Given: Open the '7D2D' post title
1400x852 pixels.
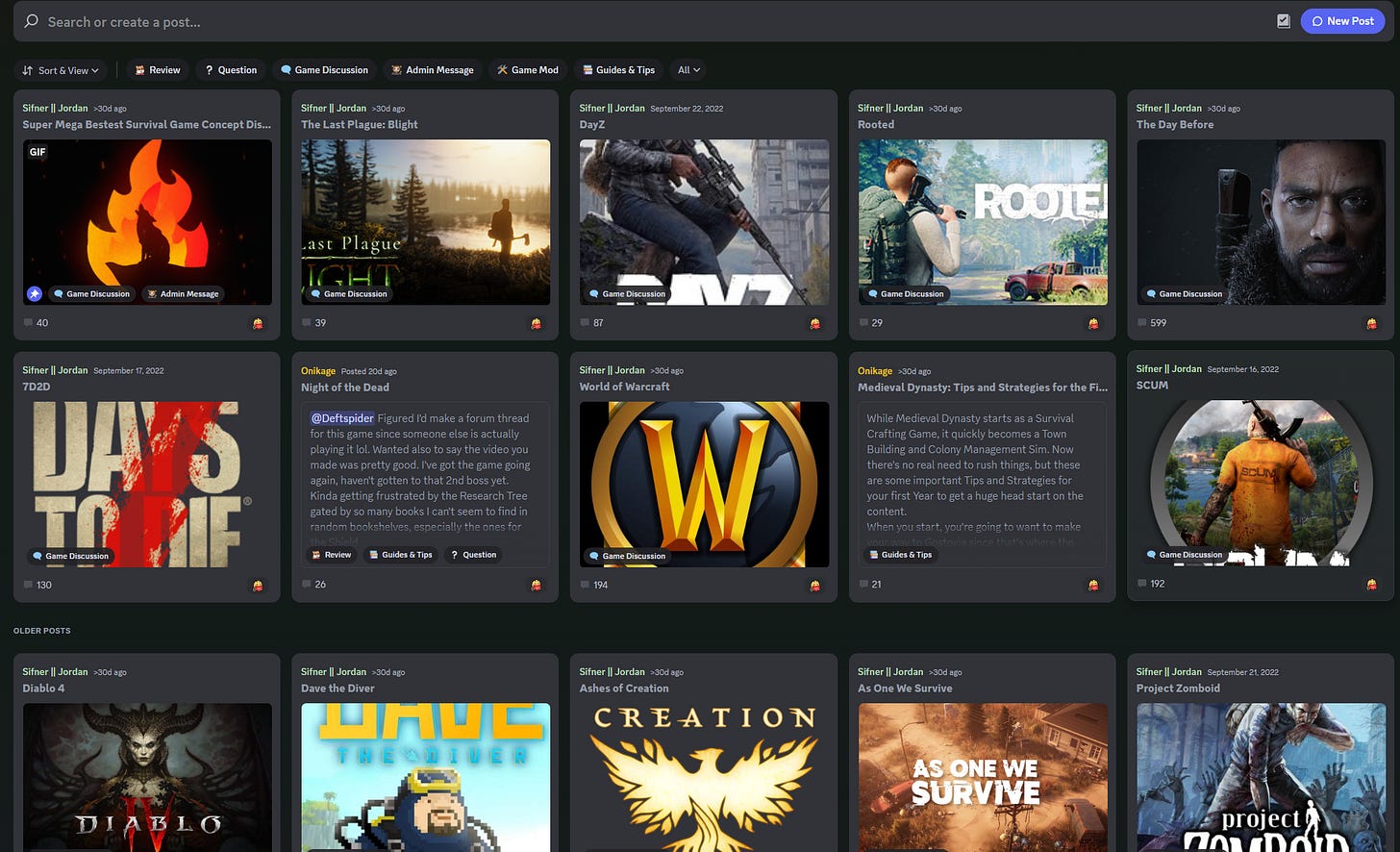Looking at the screenshot, I should point(37,387).
